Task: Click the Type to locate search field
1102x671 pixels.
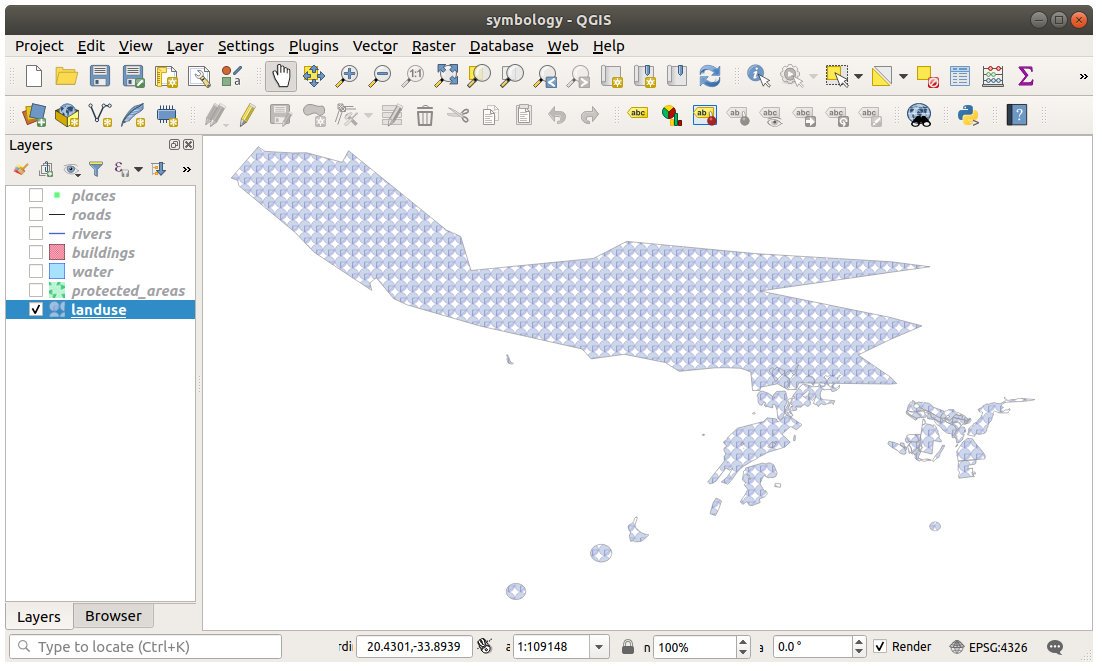Action: [145, 647]
